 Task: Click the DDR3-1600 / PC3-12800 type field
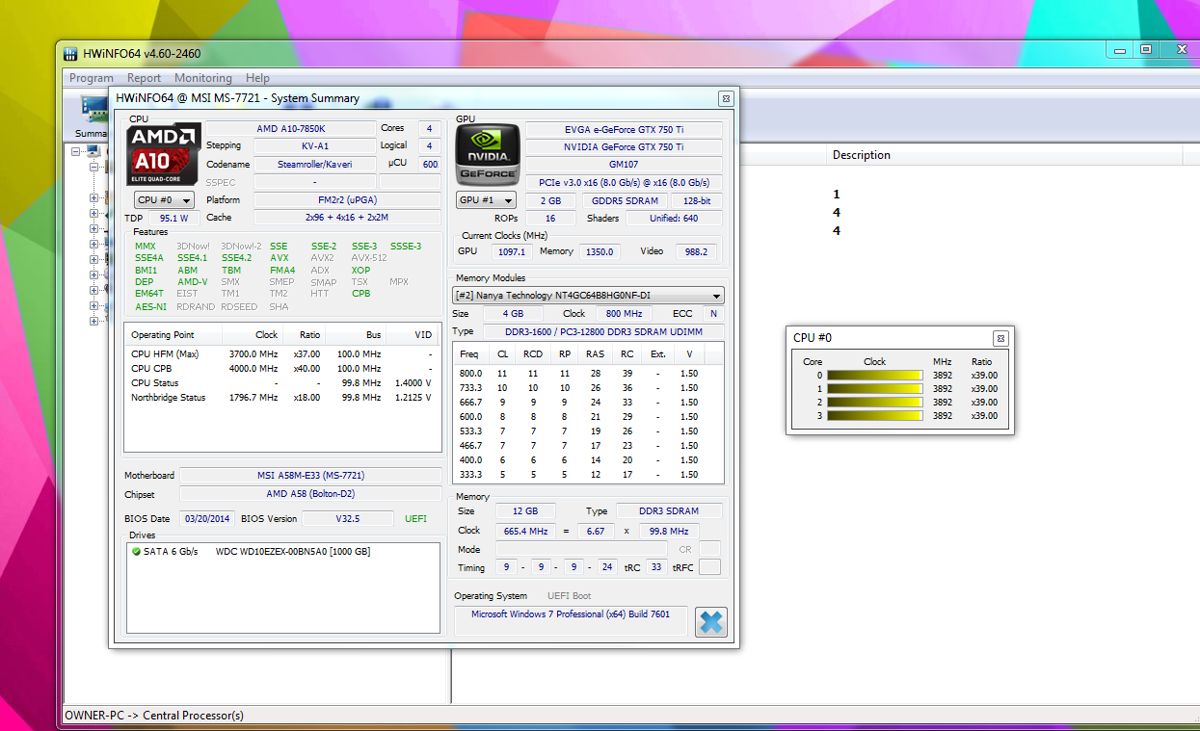click(x=603, y=331)
